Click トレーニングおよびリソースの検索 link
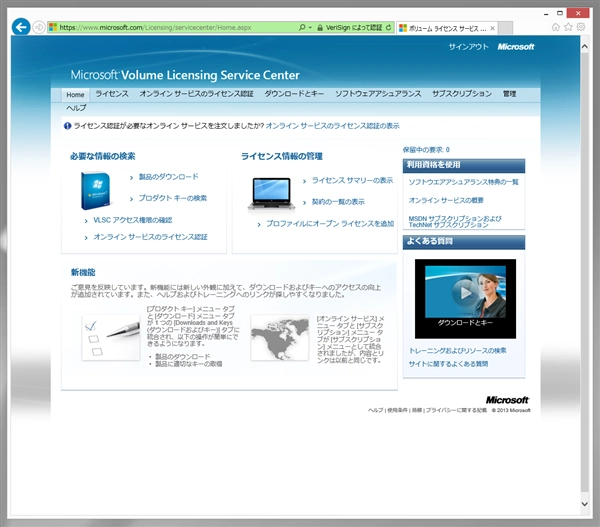 (457, 351)
